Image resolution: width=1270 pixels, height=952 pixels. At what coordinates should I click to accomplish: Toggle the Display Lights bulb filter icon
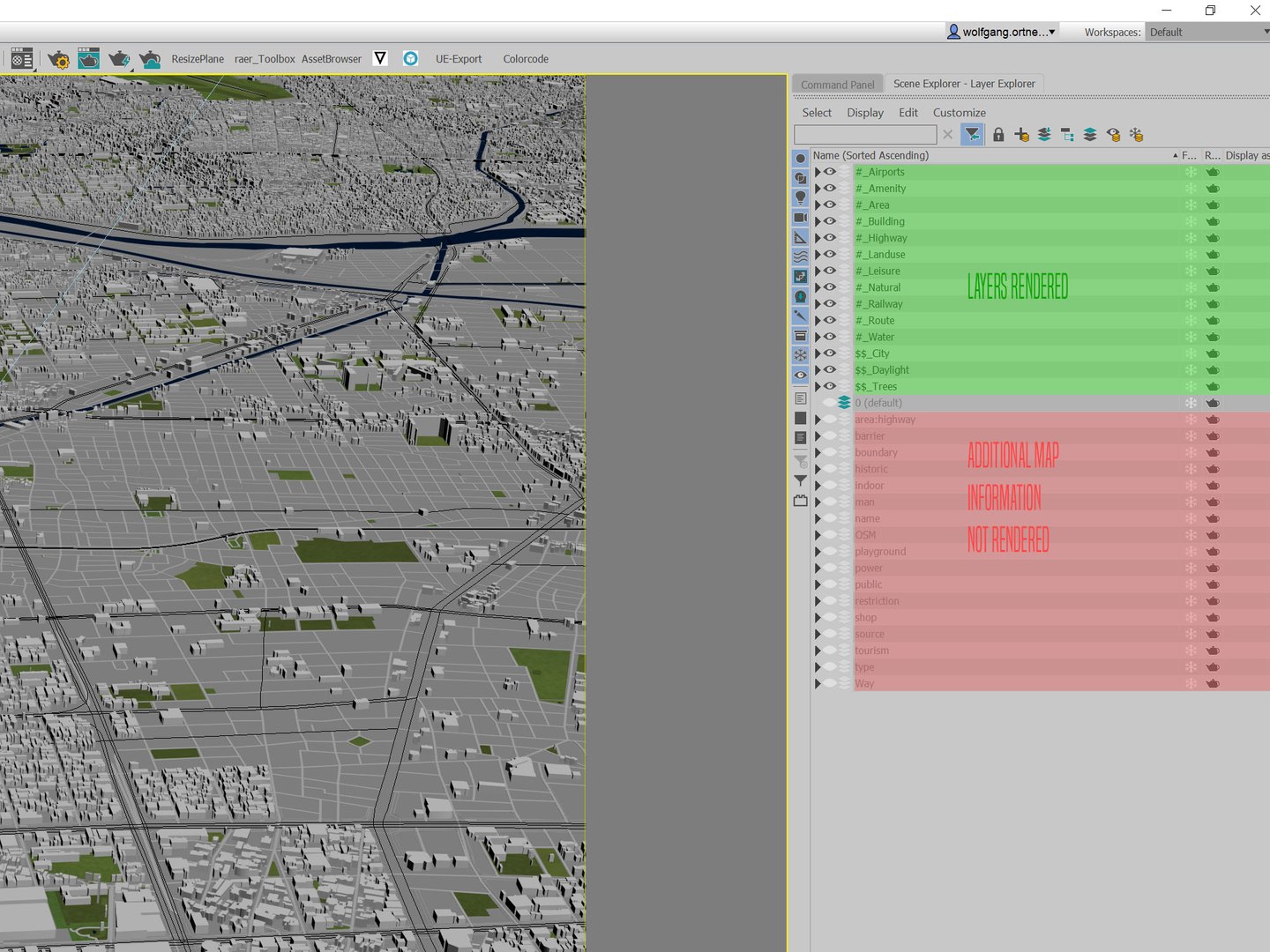[800, 197]
